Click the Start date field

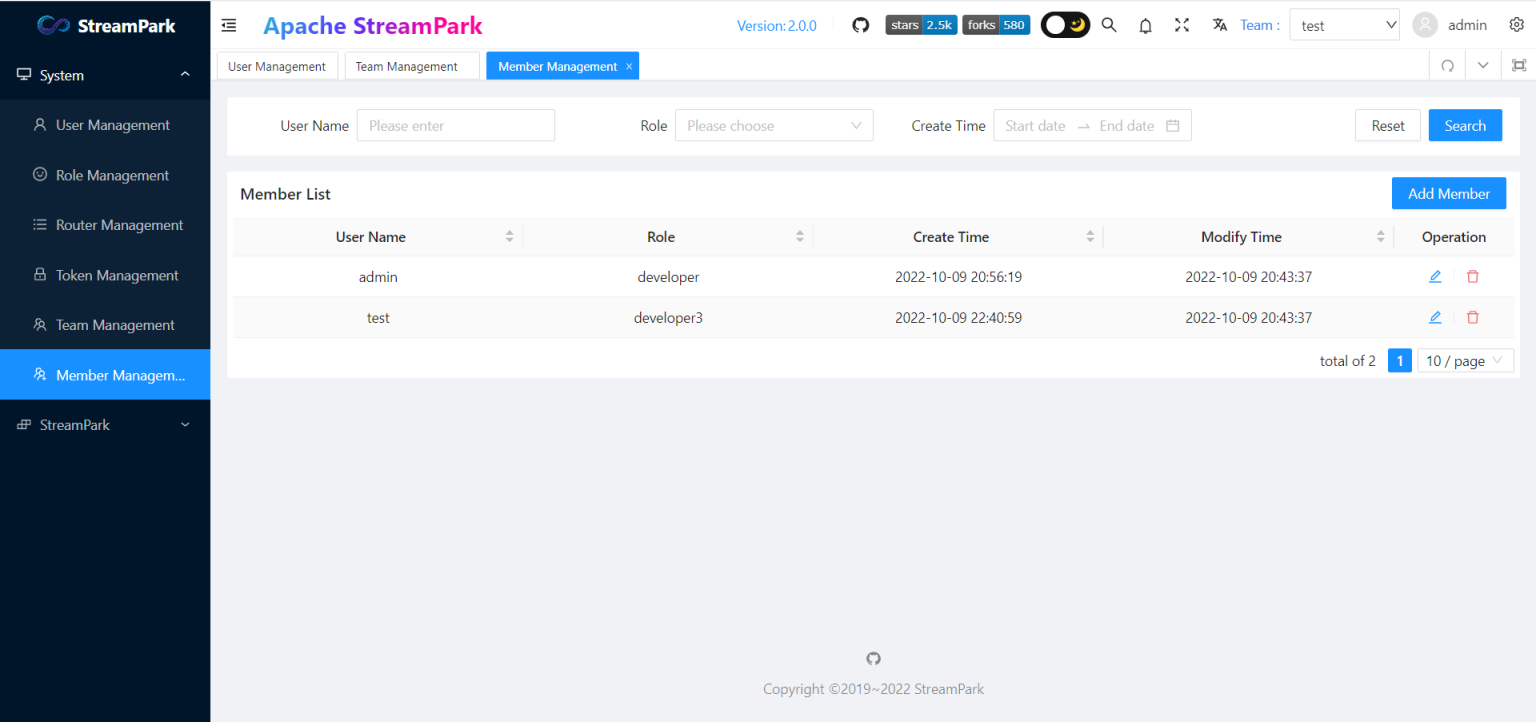pyautogui.click(x=1035, y=126)
